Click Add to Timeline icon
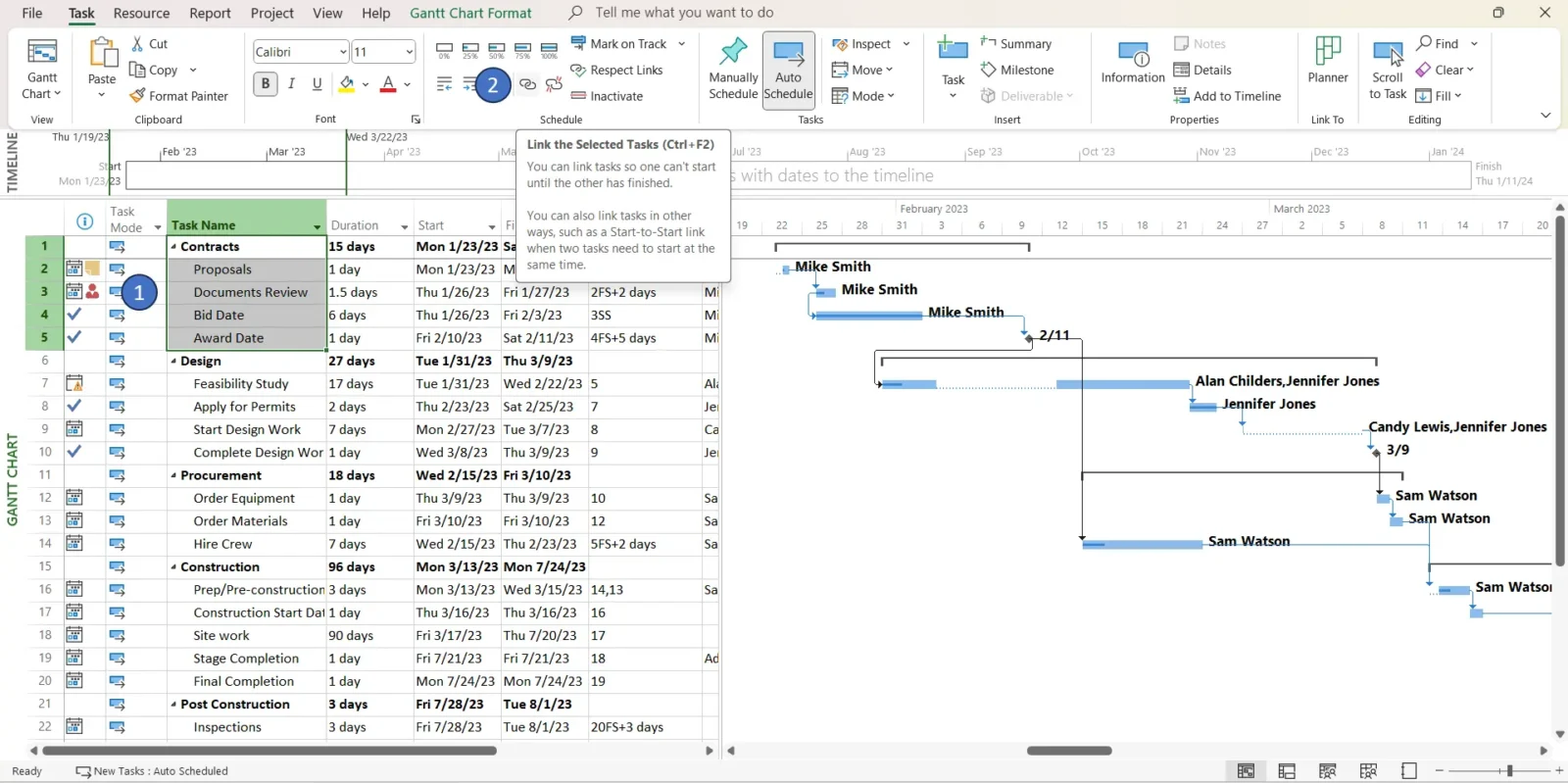The image size is (1568, 783). click(1181, 96)
